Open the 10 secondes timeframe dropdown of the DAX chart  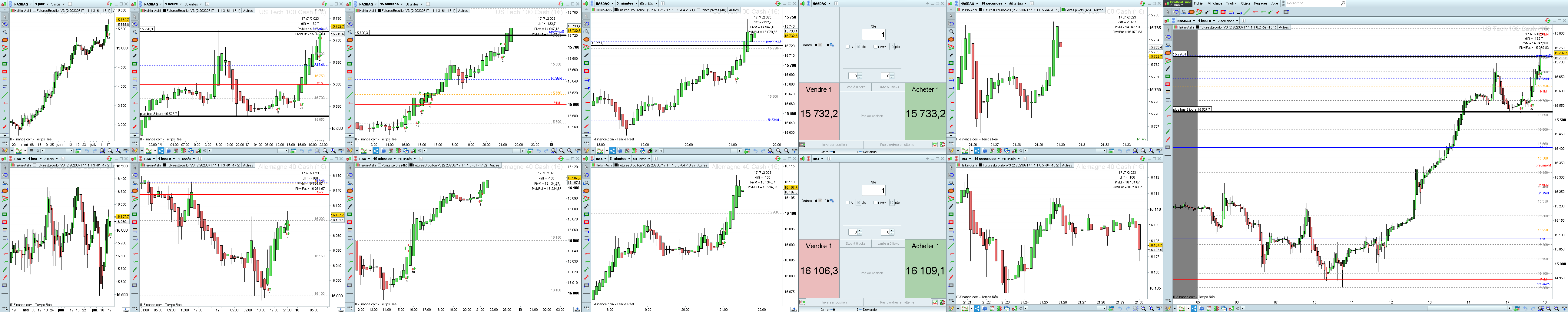(987, 159)
